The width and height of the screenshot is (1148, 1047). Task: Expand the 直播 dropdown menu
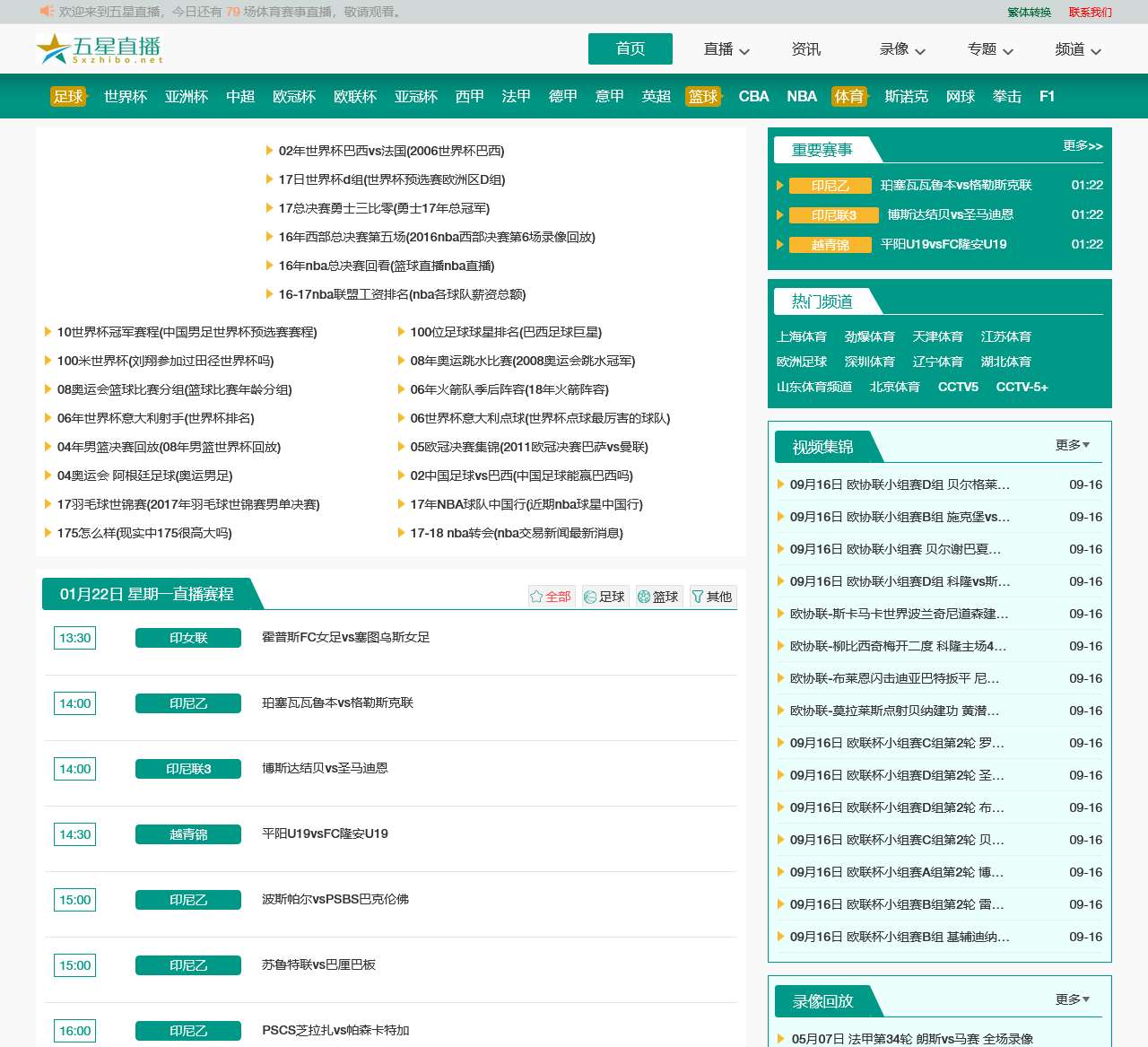(726, 49)
